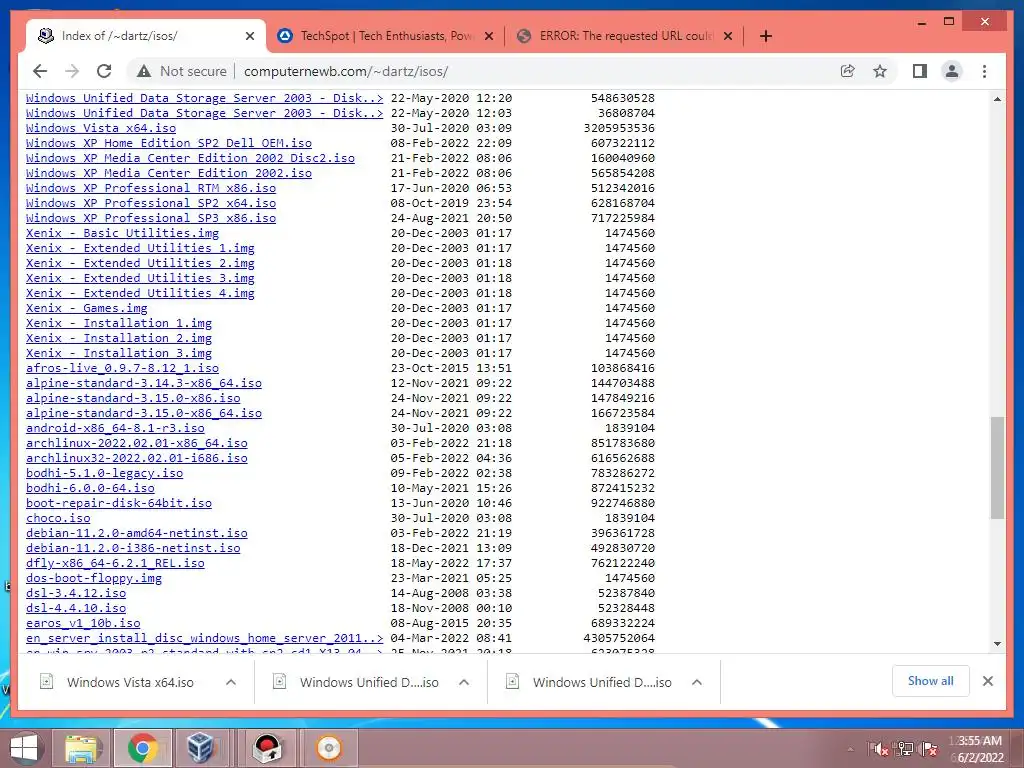
Task: Click the file size 3205953536
Action: pos(619,128)
